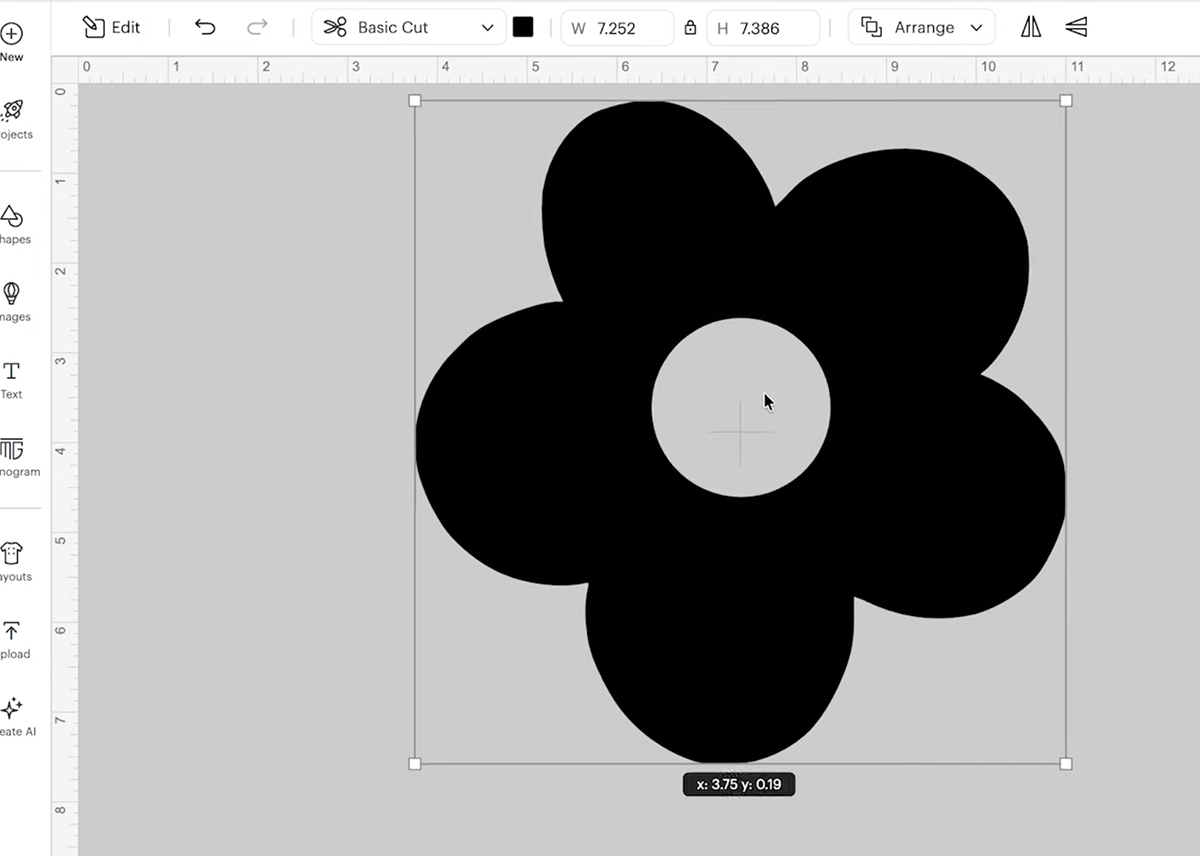Flip the shape vertically

point(1076,27)
